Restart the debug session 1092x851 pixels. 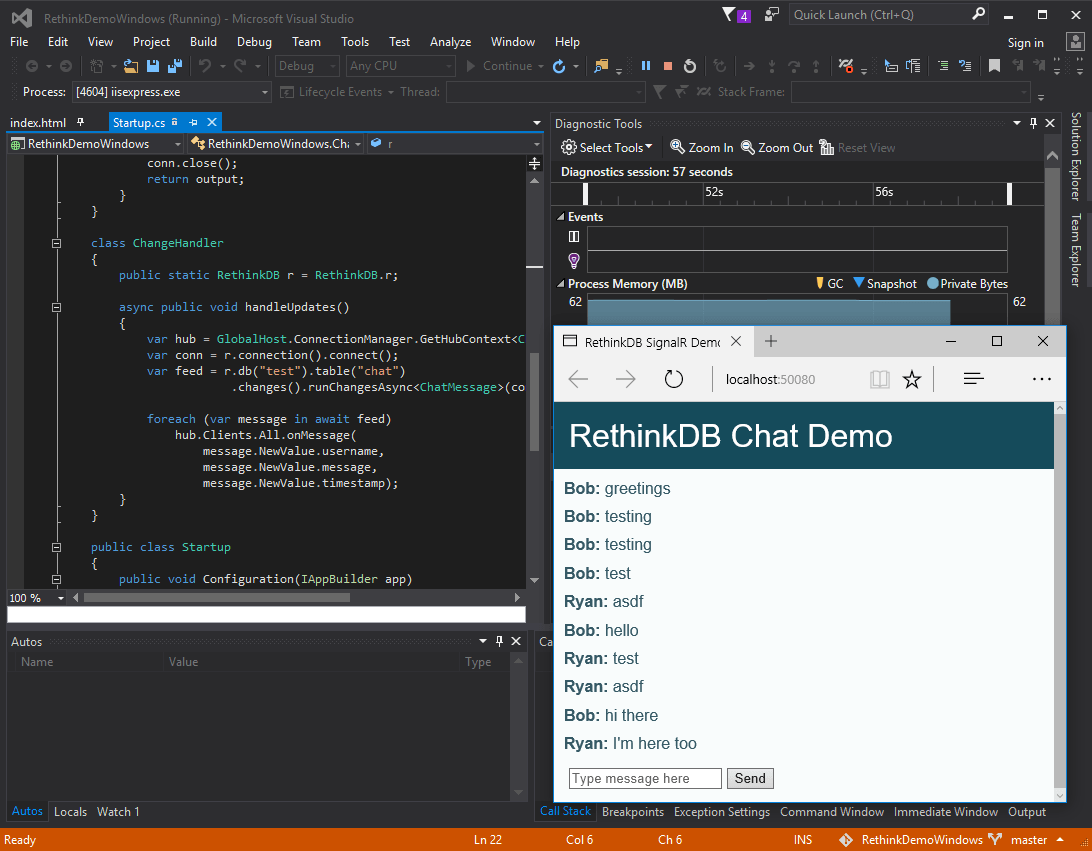point(690,66)
